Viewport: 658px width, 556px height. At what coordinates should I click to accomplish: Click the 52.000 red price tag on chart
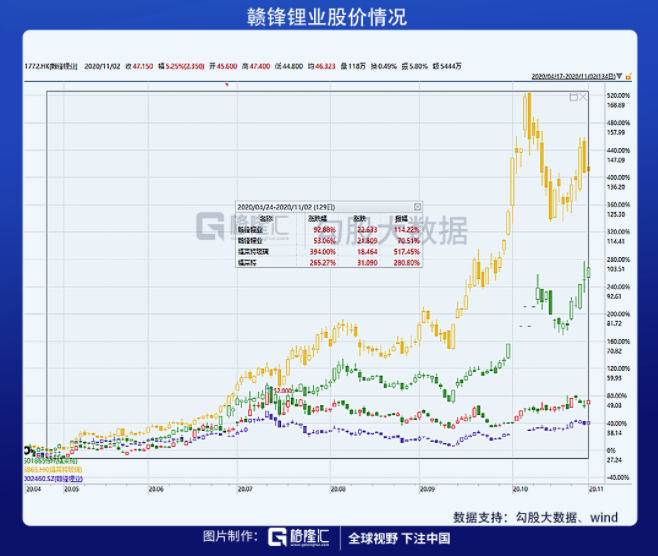click(282, 390)
